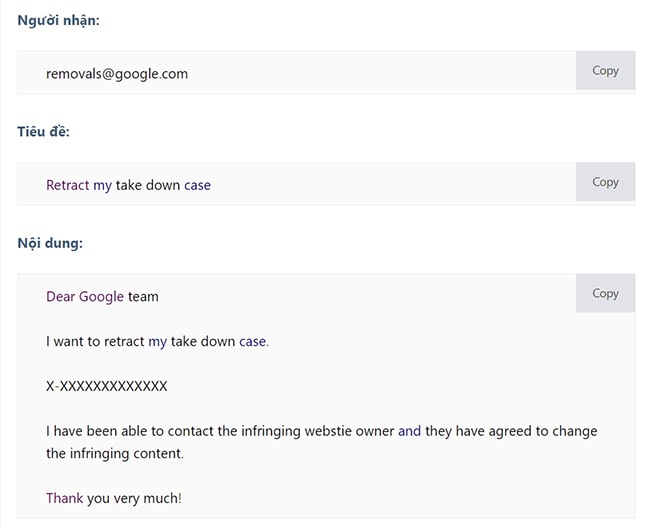Copy the recipient email address
650x528 pixels.
coord(605,71)
